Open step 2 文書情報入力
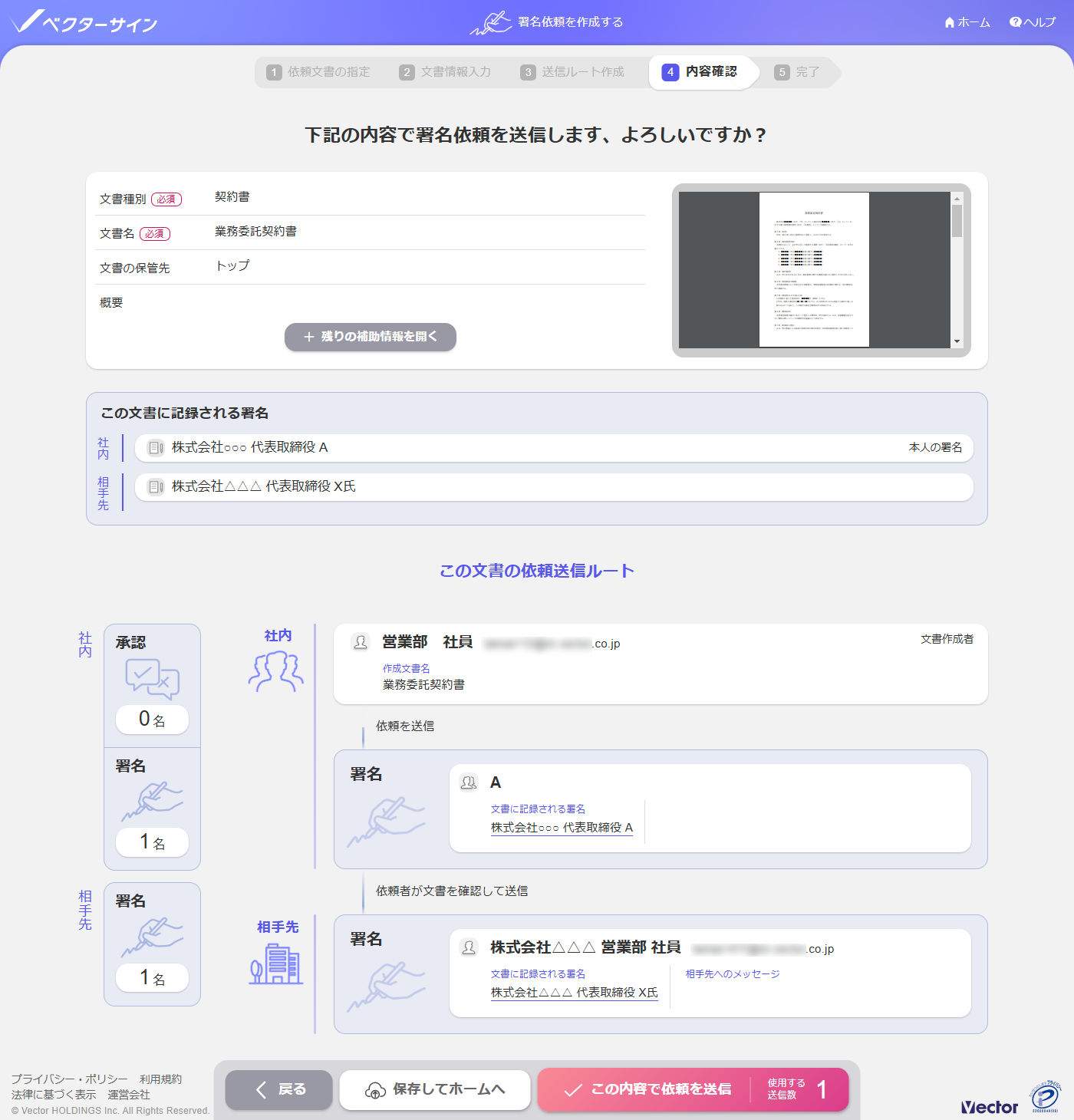Viewport: 1074px width, 1120px height. pyautogui.click(x=446, y=72)
